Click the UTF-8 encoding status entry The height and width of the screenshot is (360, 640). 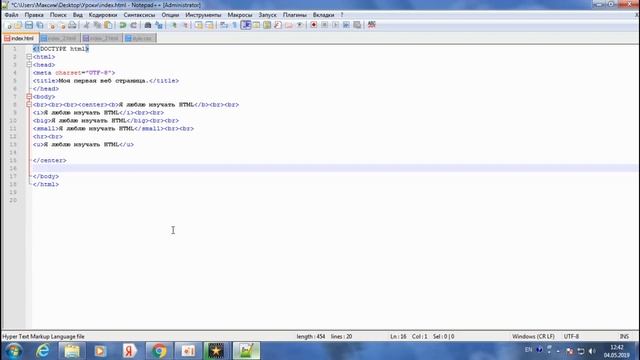[x=571, y=336]
